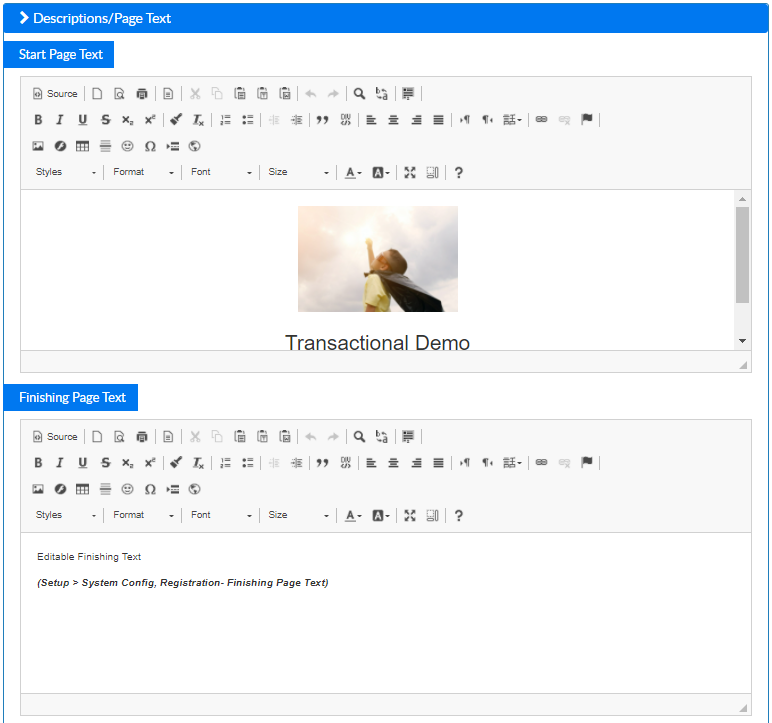Viewport: 772px width, 723px height.
Task: Center align text in Start Page editor
Action: [x=393, y=120]
